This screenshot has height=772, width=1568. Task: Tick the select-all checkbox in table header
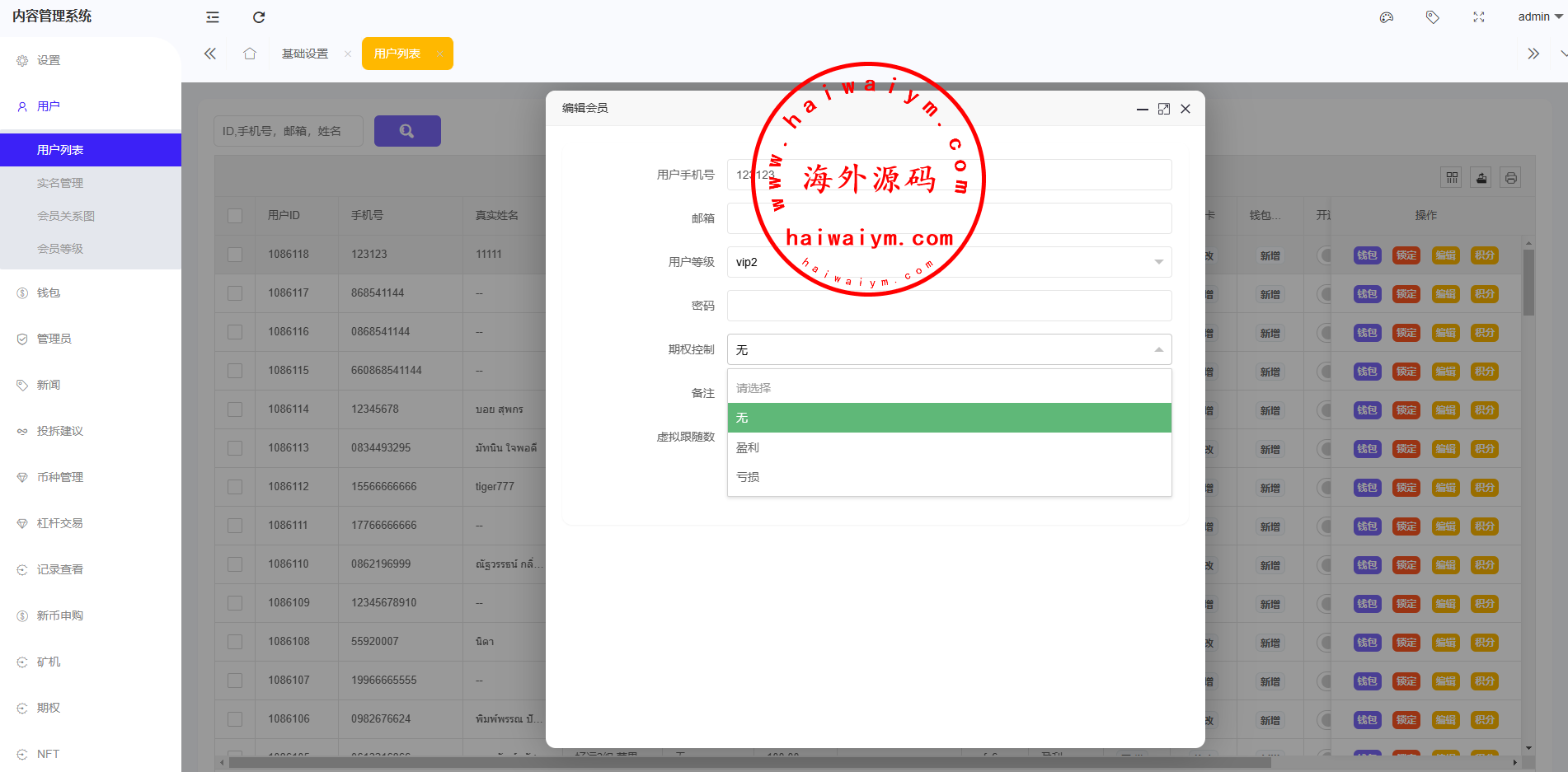[x=235, y=216]
